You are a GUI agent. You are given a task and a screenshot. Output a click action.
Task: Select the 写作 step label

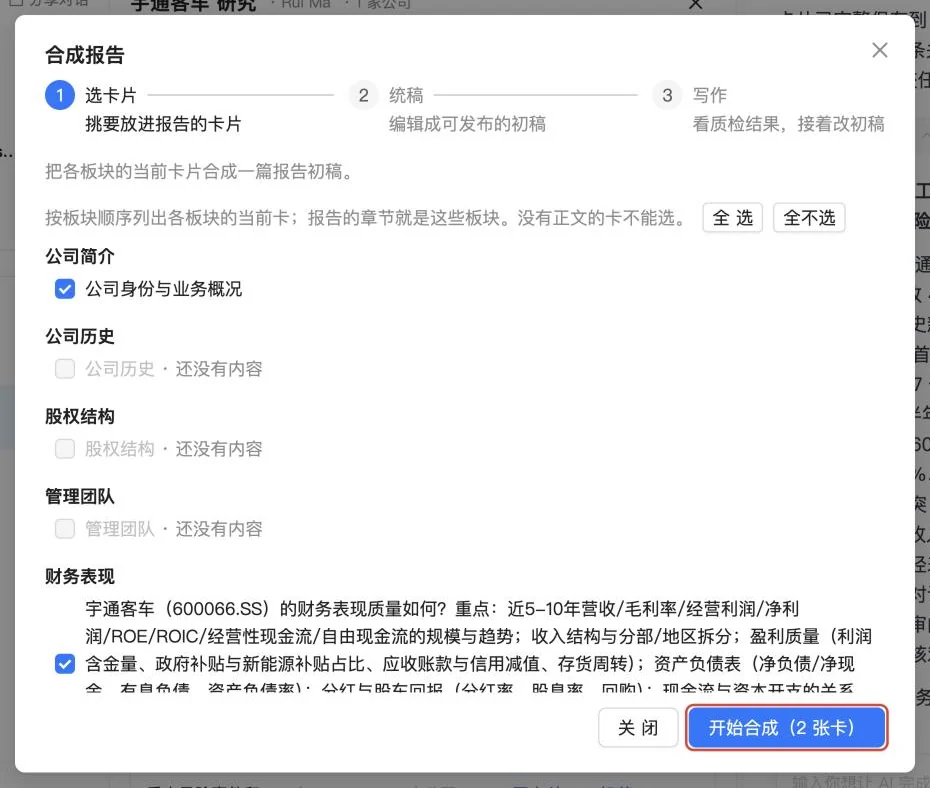pos(710,95)
